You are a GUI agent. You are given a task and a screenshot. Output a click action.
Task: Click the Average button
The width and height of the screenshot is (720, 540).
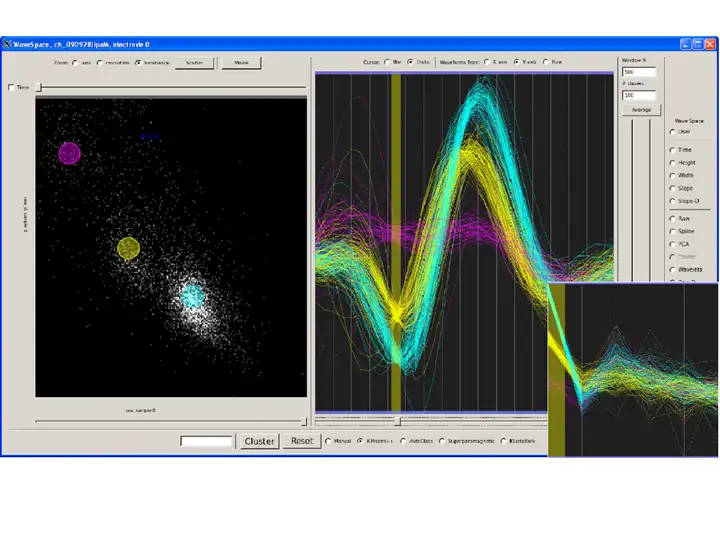[x=641, y=110]
